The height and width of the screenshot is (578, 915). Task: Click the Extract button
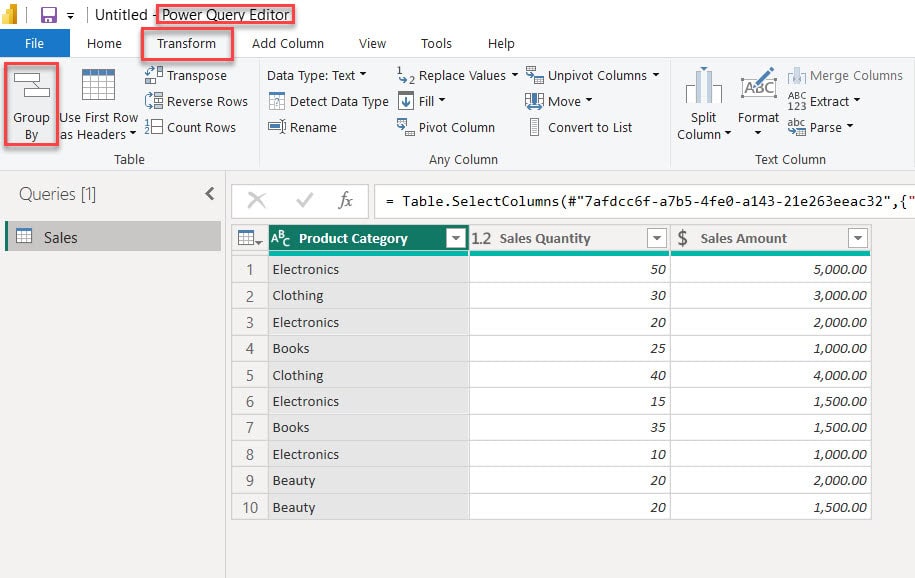coord(823,102)
